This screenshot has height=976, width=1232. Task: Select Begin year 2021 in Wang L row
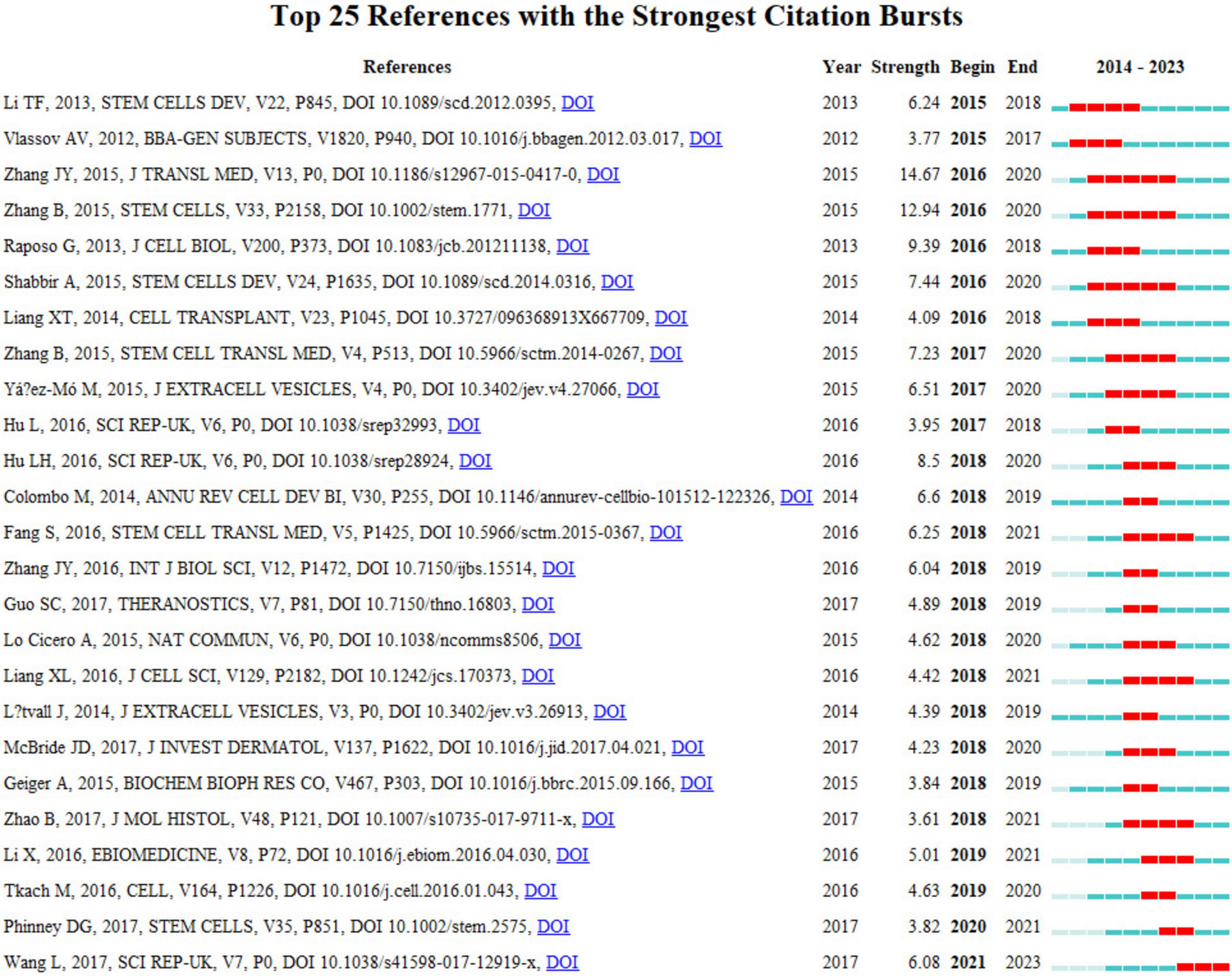pyautogui.click(x=968, y=962)
